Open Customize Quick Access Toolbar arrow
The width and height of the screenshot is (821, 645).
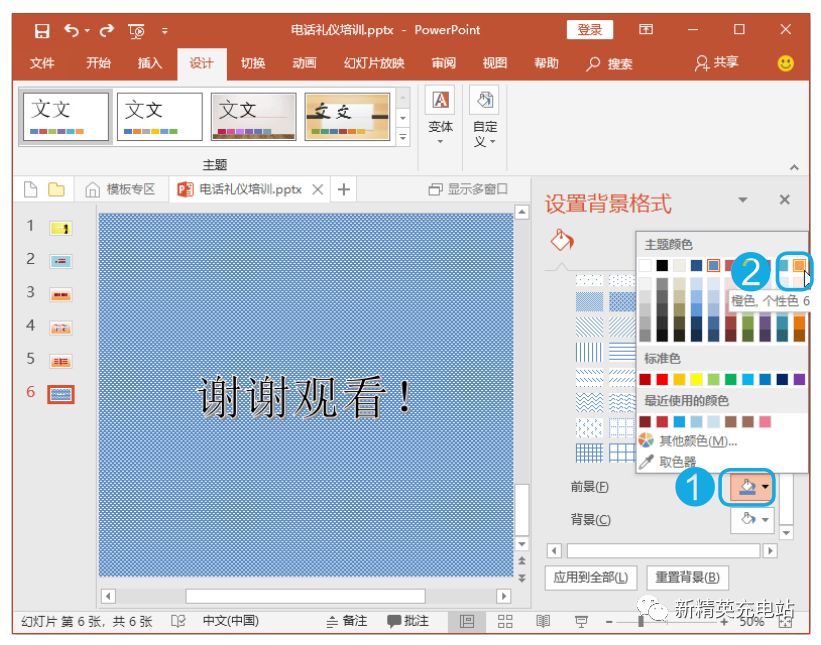tap(164, 31)
